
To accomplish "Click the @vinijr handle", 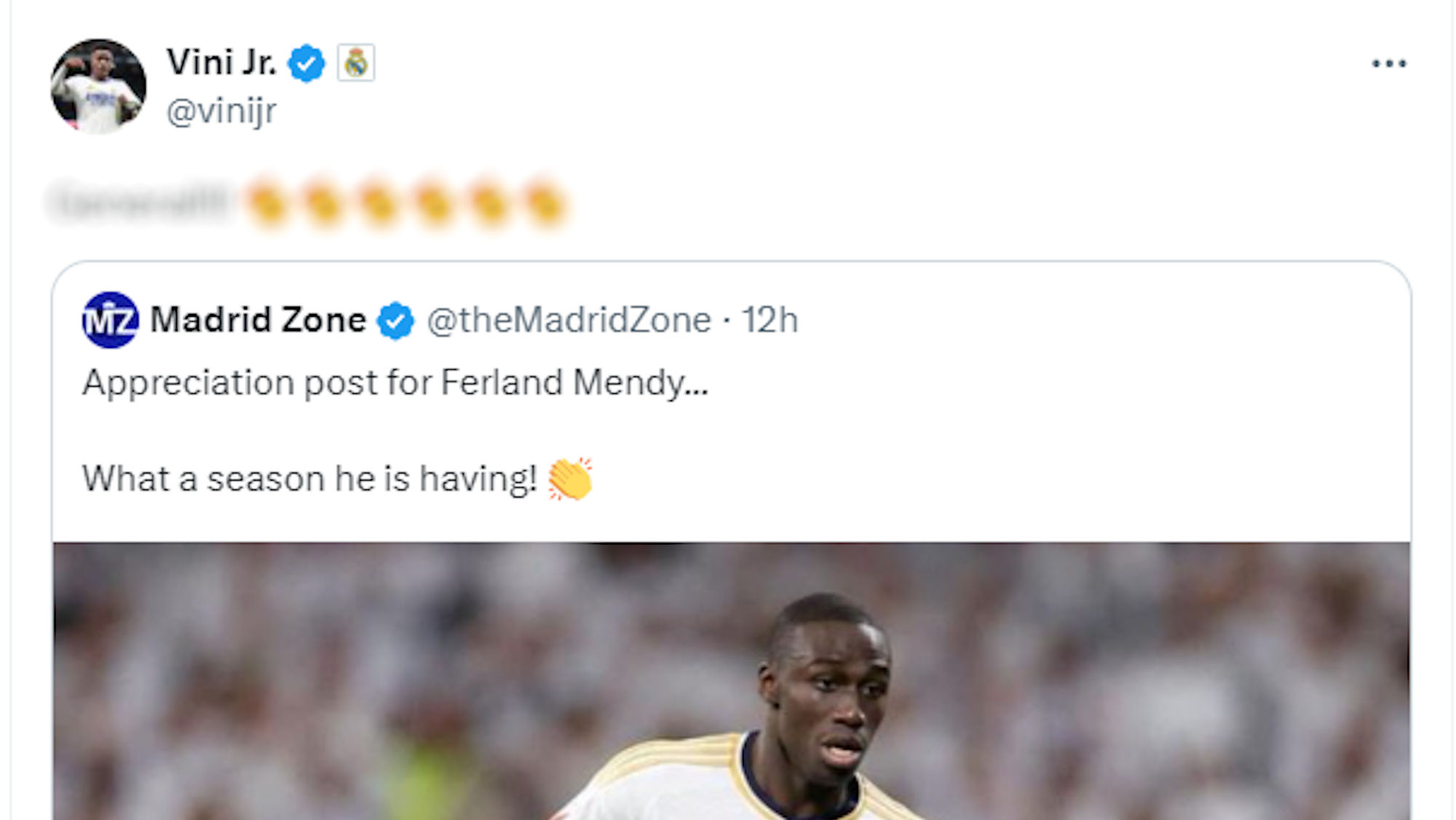I will 221,111.
